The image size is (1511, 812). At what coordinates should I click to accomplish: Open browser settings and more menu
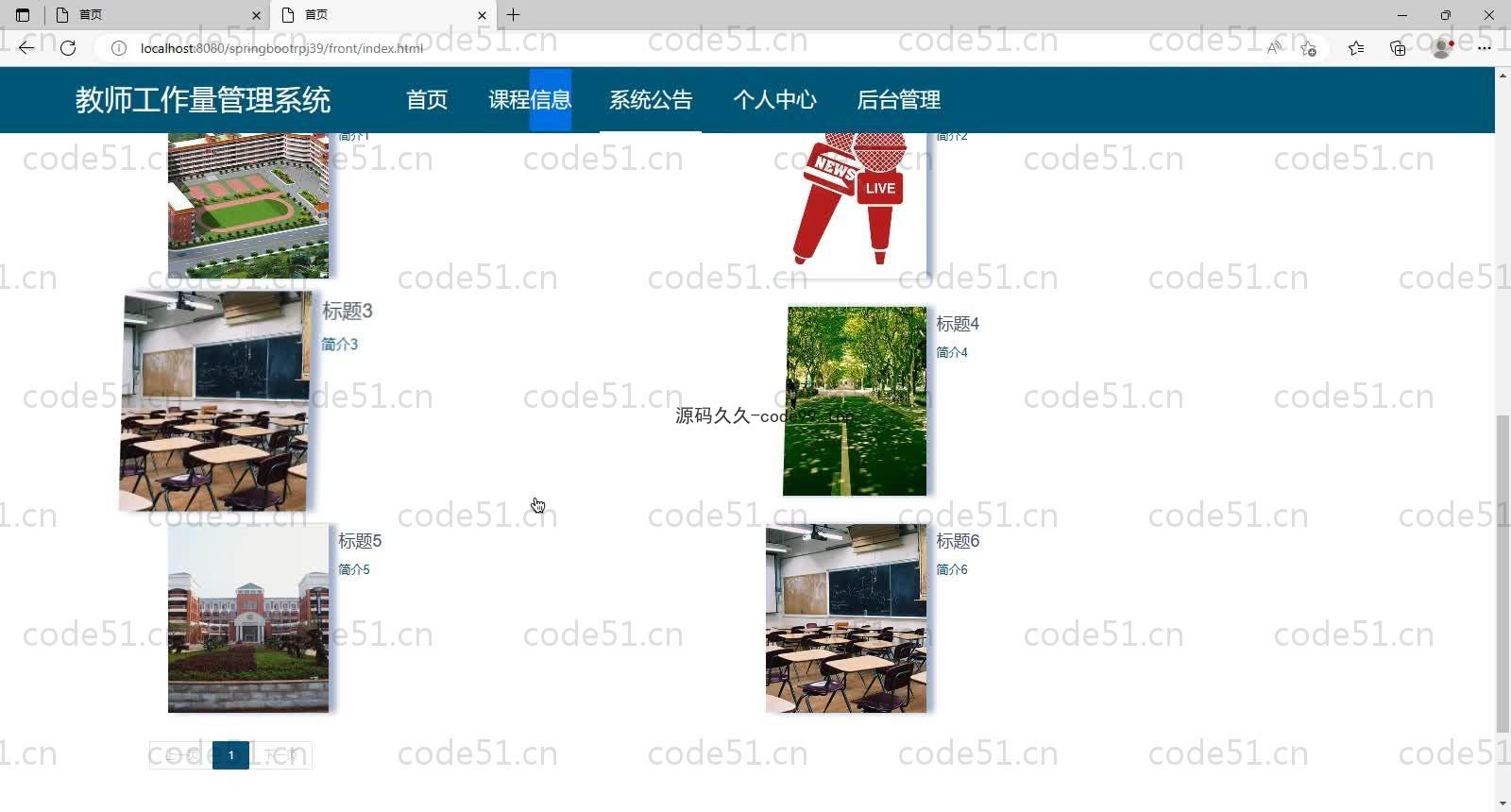coord(1484,48)
